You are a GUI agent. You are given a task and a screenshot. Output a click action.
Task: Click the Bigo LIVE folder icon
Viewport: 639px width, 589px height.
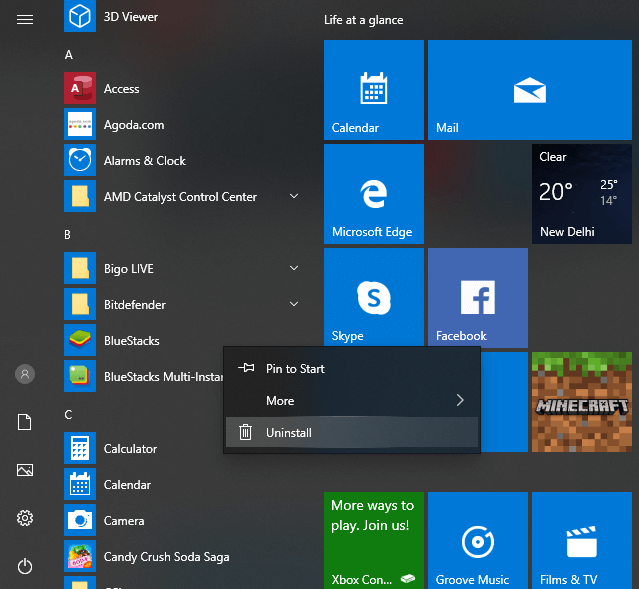[x=80, y=268]
